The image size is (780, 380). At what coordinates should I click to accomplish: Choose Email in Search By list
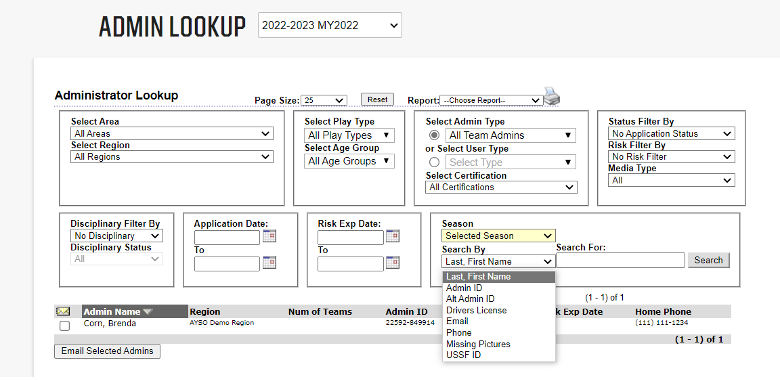point(498,321)
